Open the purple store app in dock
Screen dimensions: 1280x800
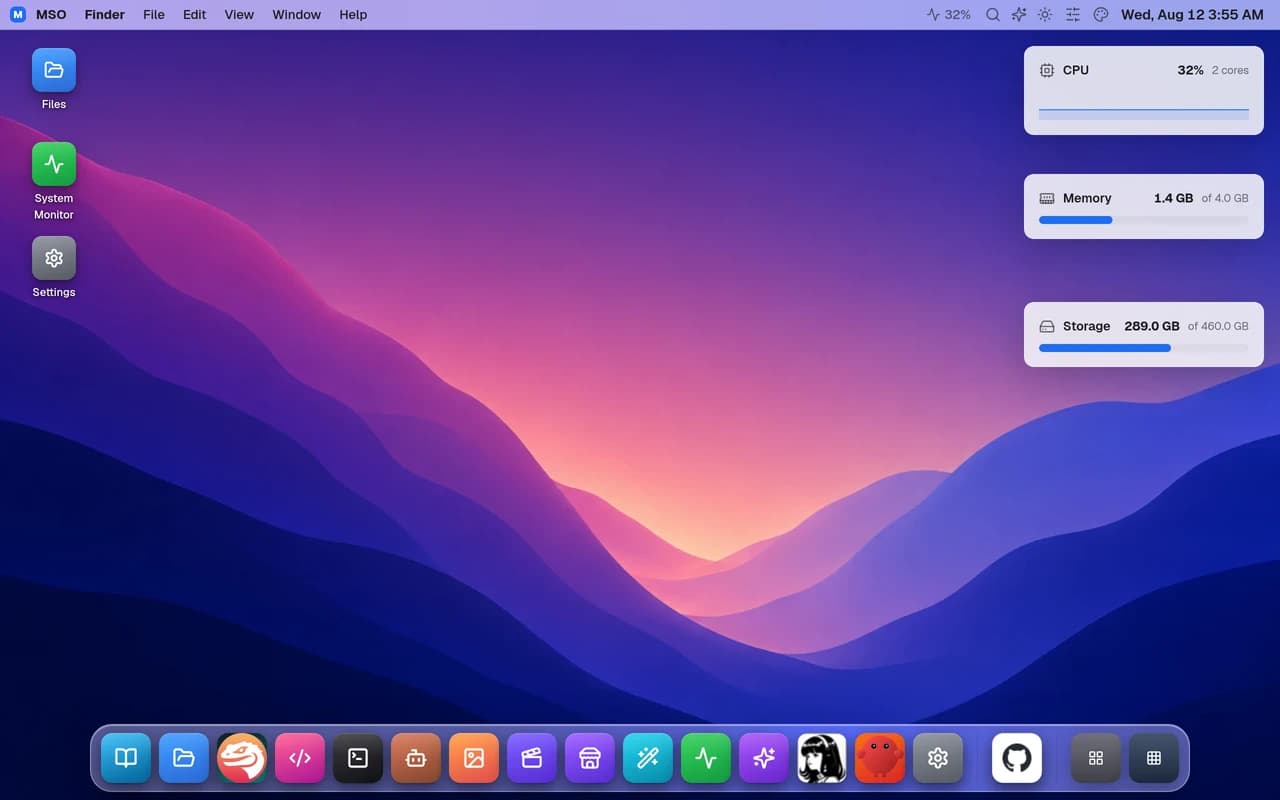[x=590, y=758]
